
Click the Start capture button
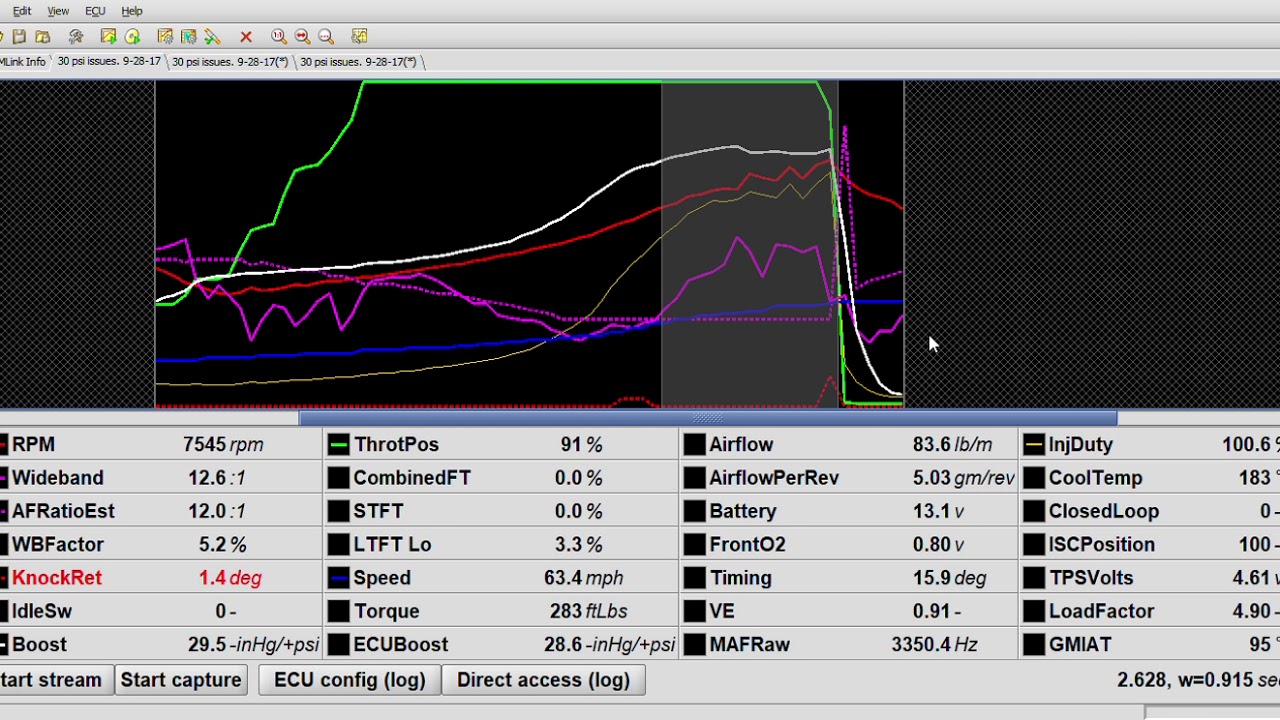click(181, 680)
